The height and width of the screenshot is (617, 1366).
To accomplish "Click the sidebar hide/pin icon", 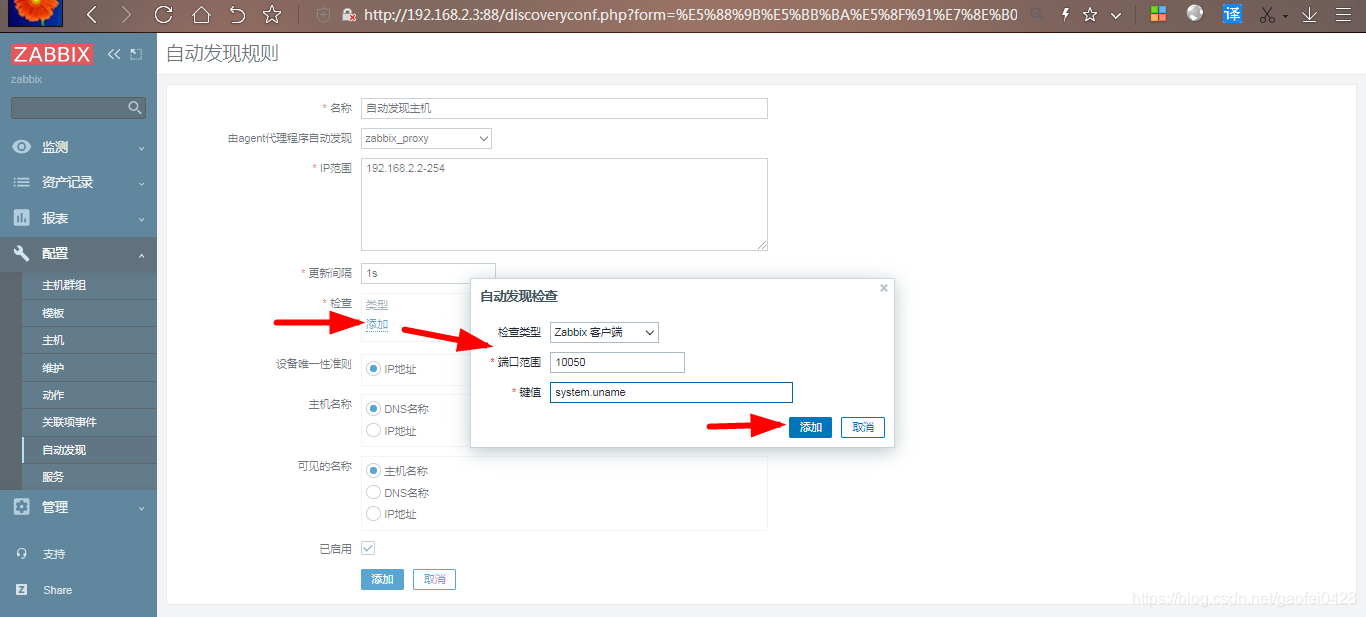I will (x=136, y=54).
